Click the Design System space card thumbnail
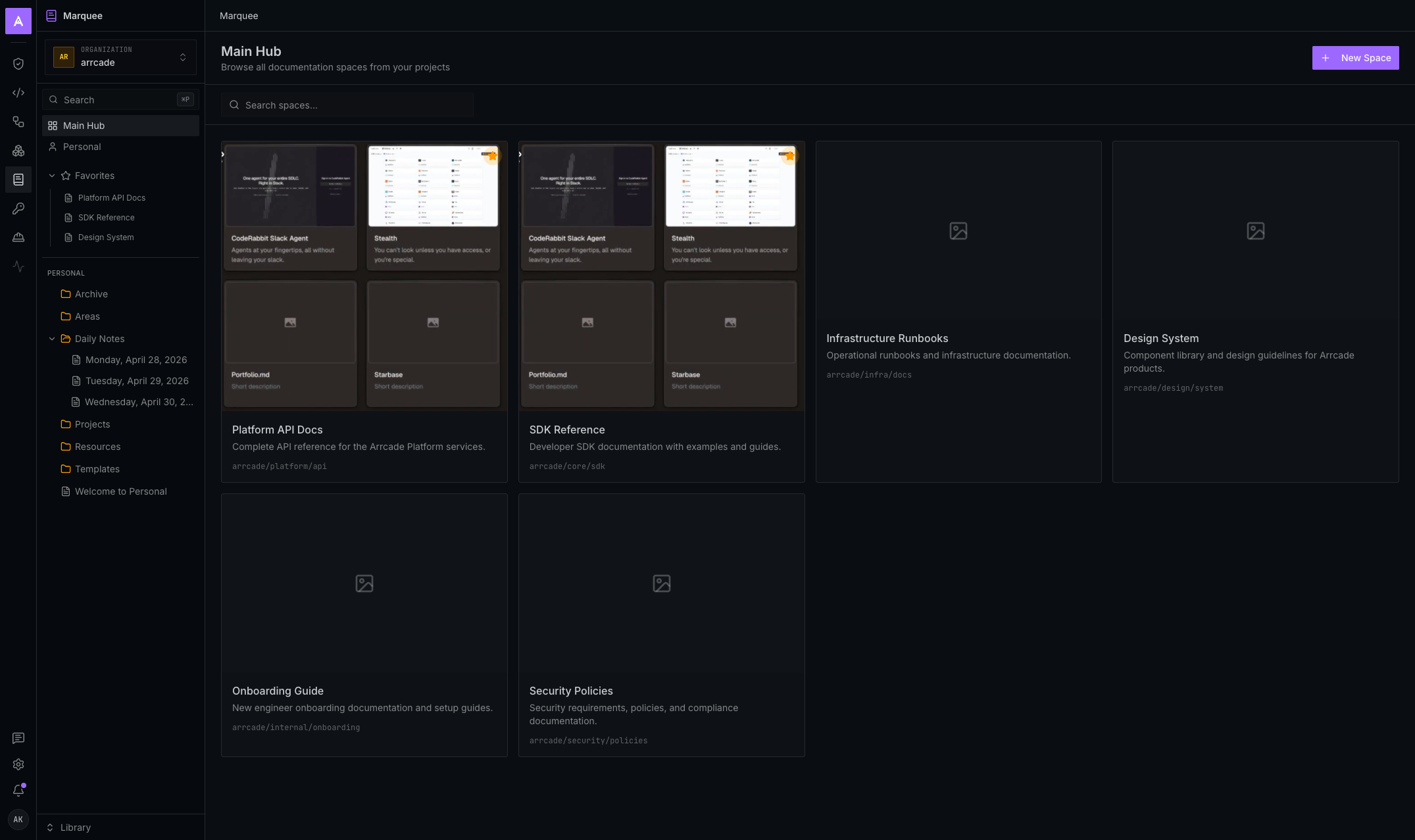Viewport: 1415px width, 840px height. tap(1255, 231)
